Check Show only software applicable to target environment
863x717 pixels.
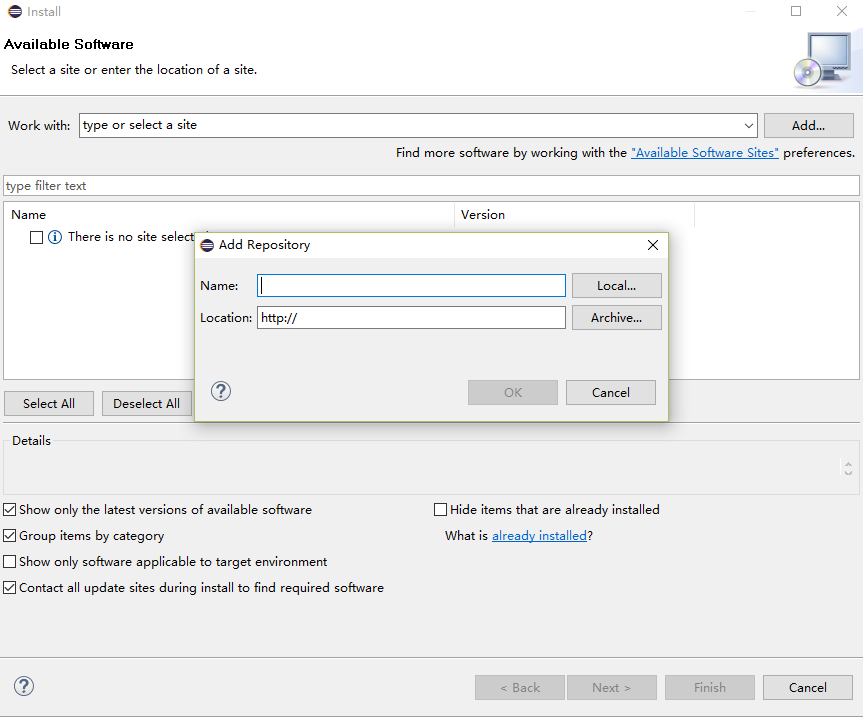click(9, 561)
